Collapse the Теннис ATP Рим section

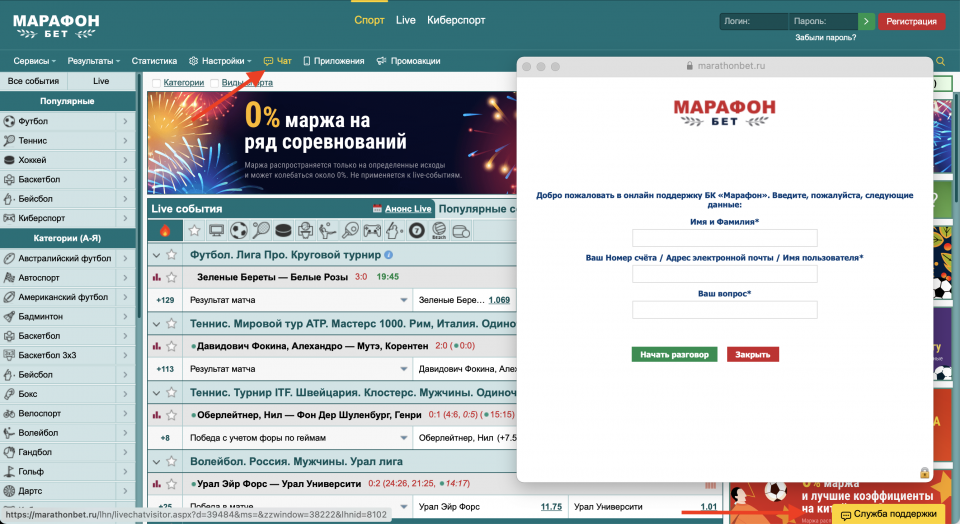tap(156, 324)
